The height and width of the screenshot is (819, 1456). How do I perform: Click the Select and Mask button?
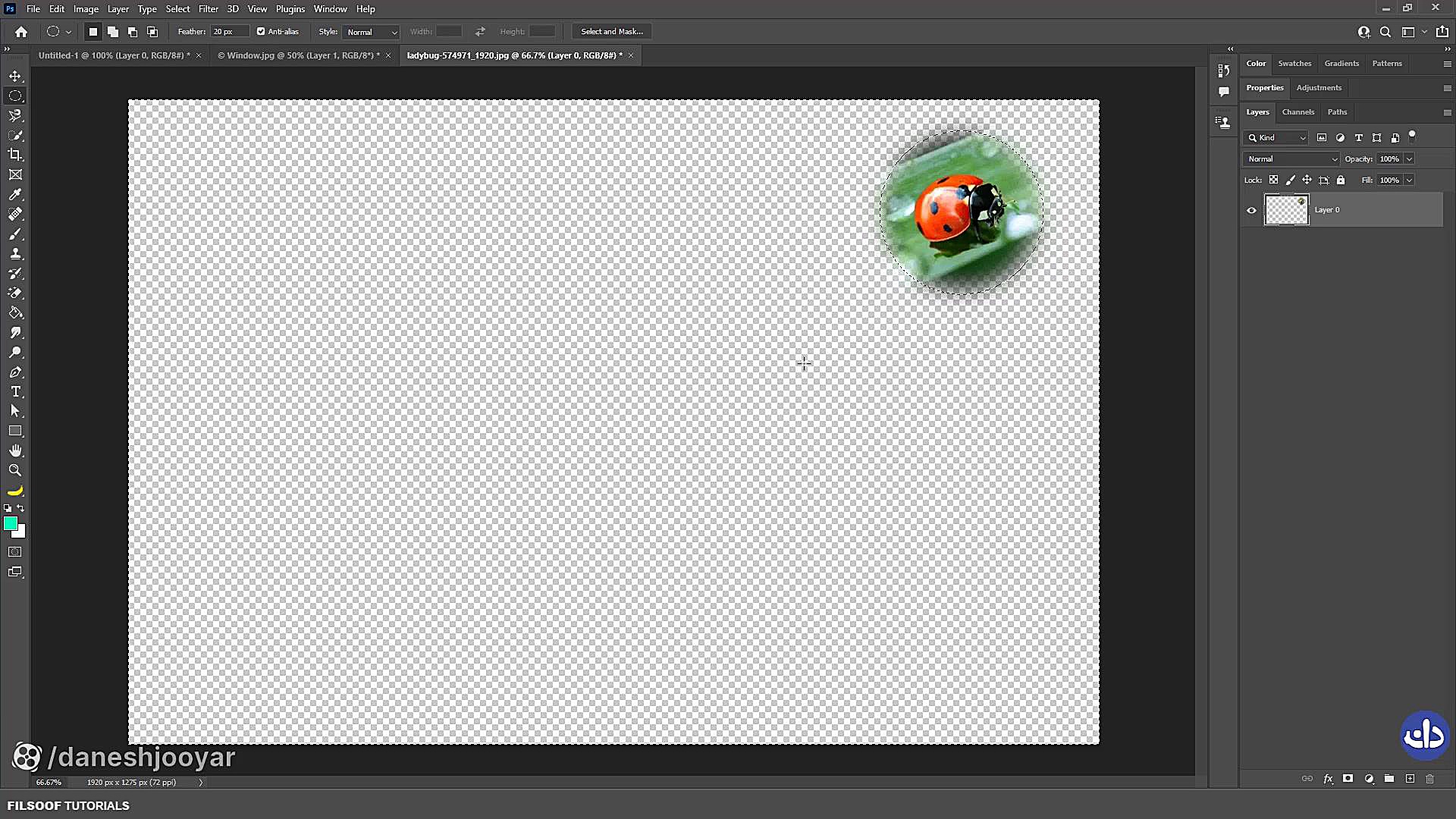tap(612, 32)
